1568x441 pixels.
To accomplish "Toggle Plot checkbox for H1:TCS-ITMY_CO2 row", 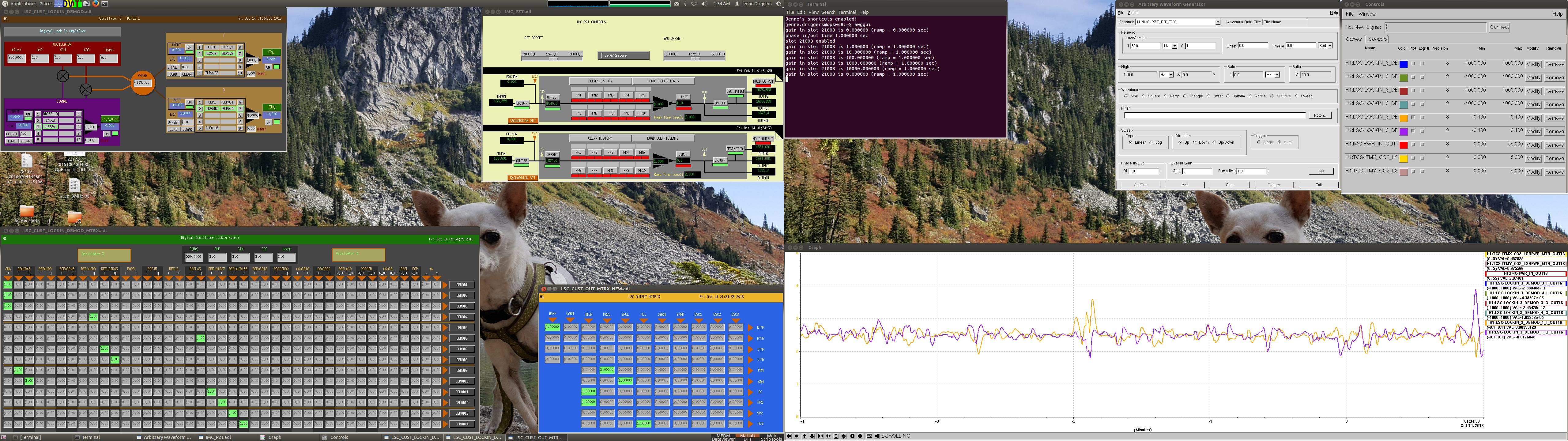I will pyautogui.click(x=1413, y=171).
